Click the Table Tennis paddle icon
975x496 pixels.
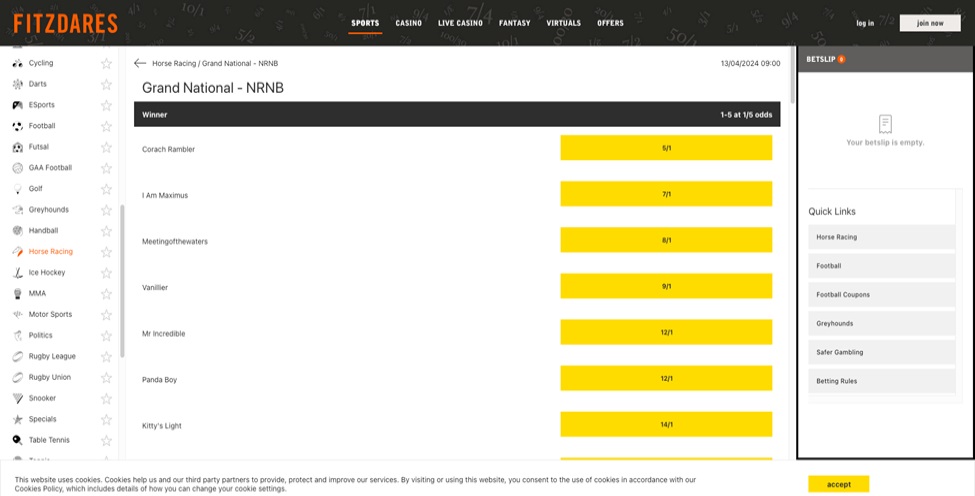point(18,440)
